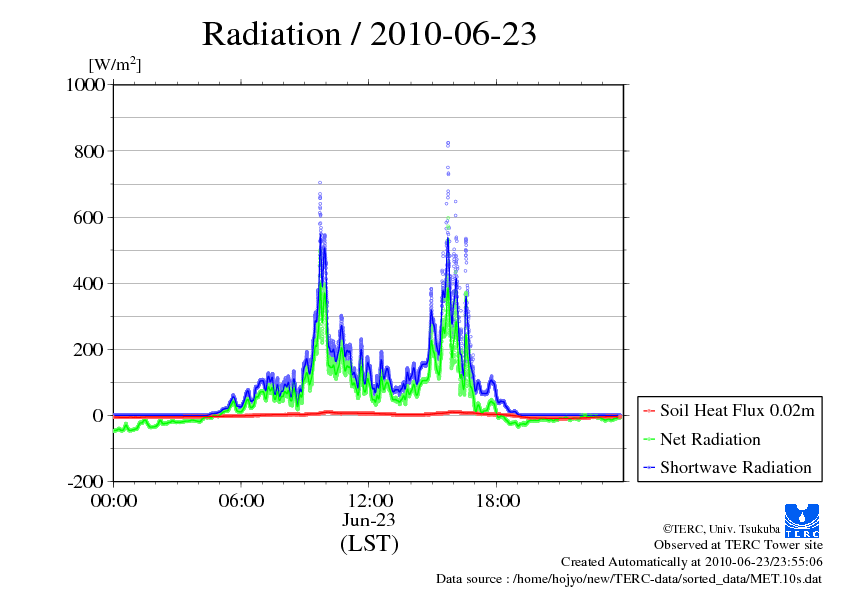Click the red legend line marker
Screen dimensions: 842x595
click(x=649, y=411)
